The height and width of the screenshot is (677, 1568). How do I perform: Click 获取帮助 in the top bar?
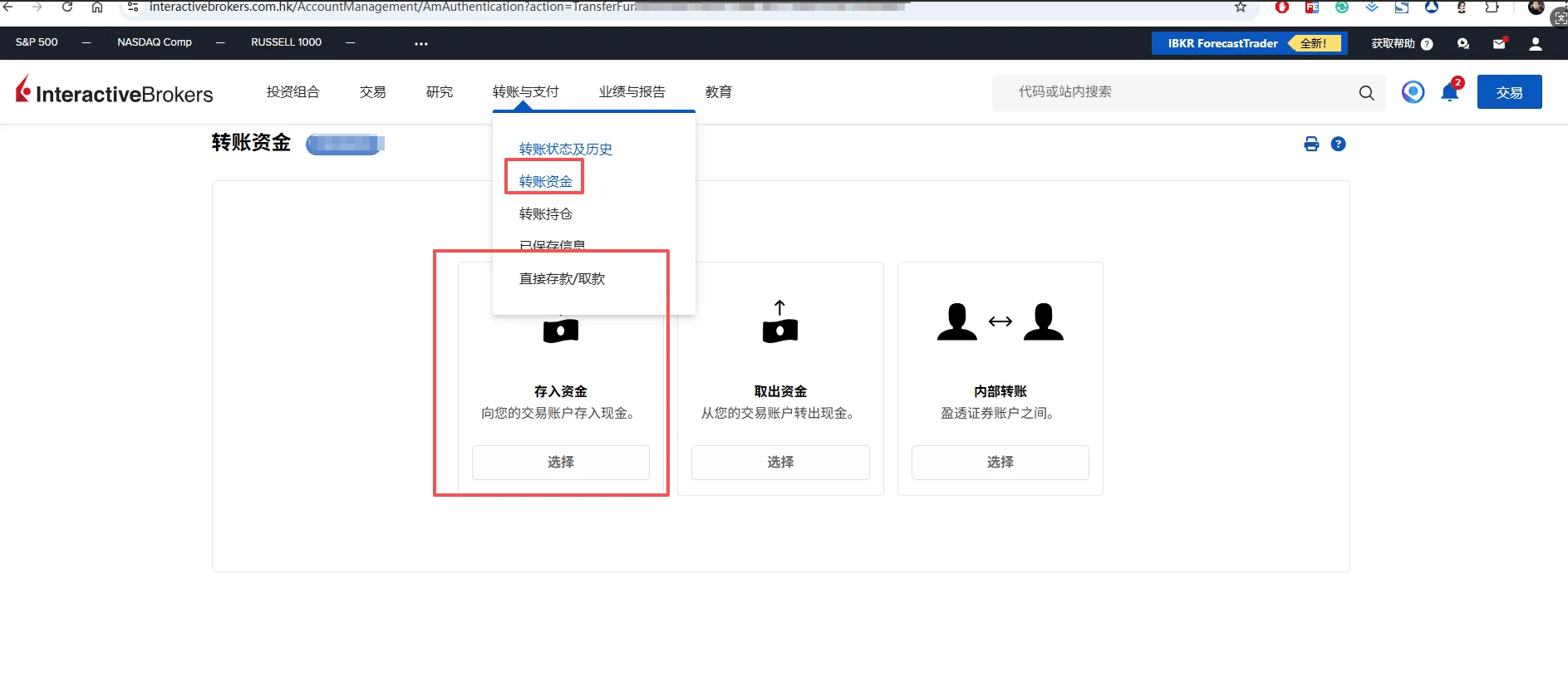pos(1402,43)
